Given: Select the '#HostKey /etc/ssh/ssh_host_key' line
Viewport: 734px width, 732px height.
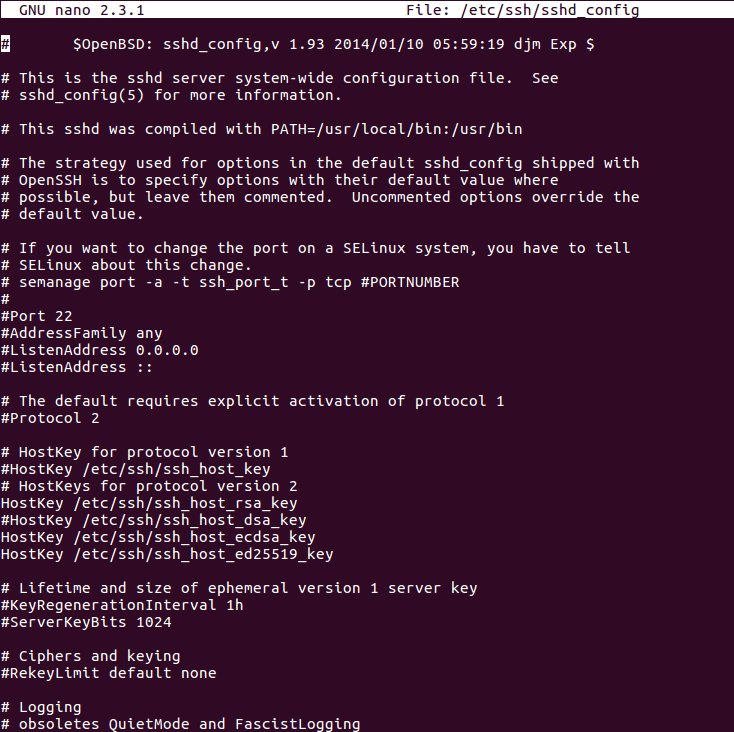Looking at the screenshot, I should [x=135, y=469].
